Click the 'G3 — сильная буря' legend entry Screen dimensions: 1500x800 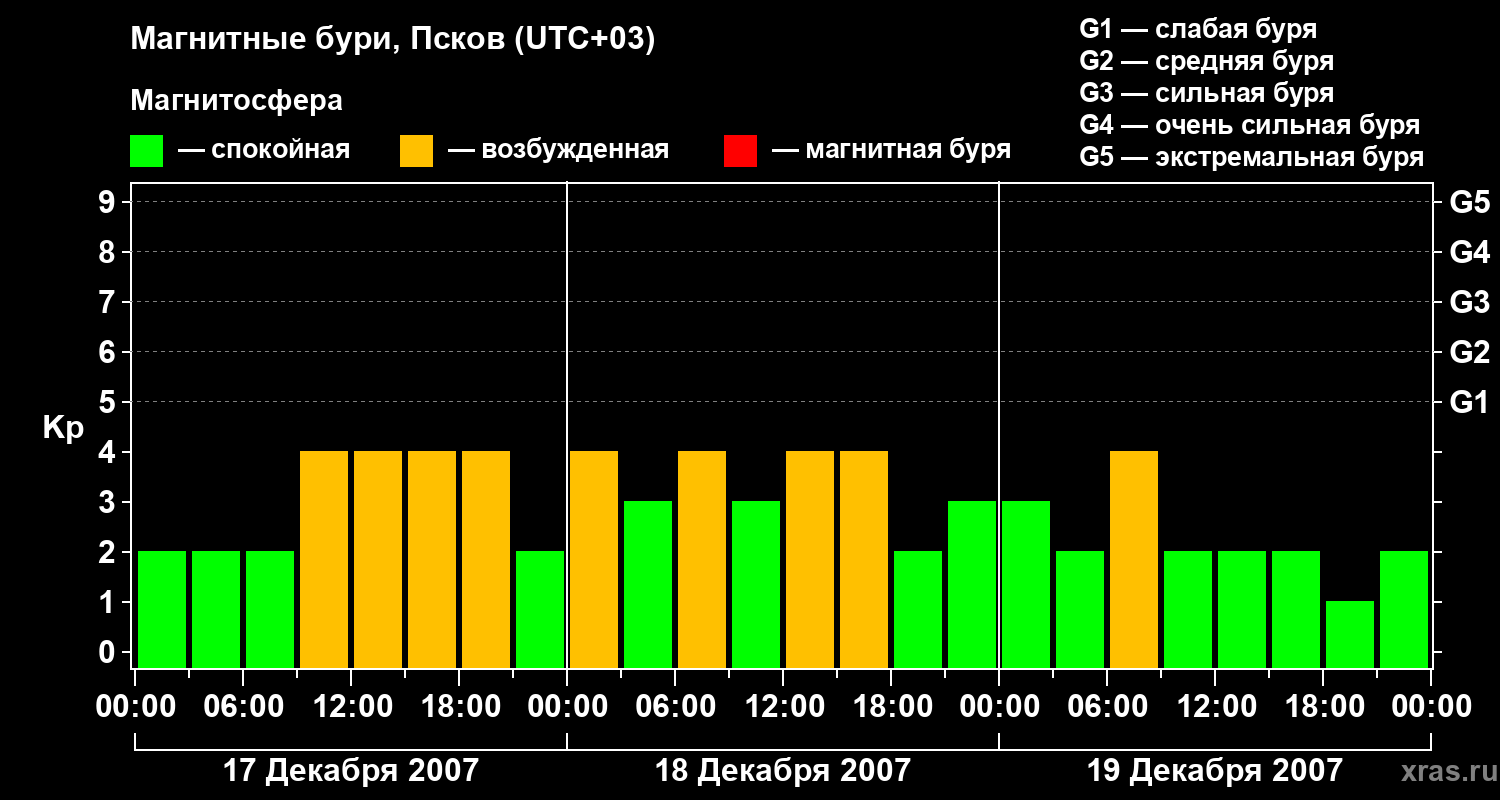(x=1206, y=93)
